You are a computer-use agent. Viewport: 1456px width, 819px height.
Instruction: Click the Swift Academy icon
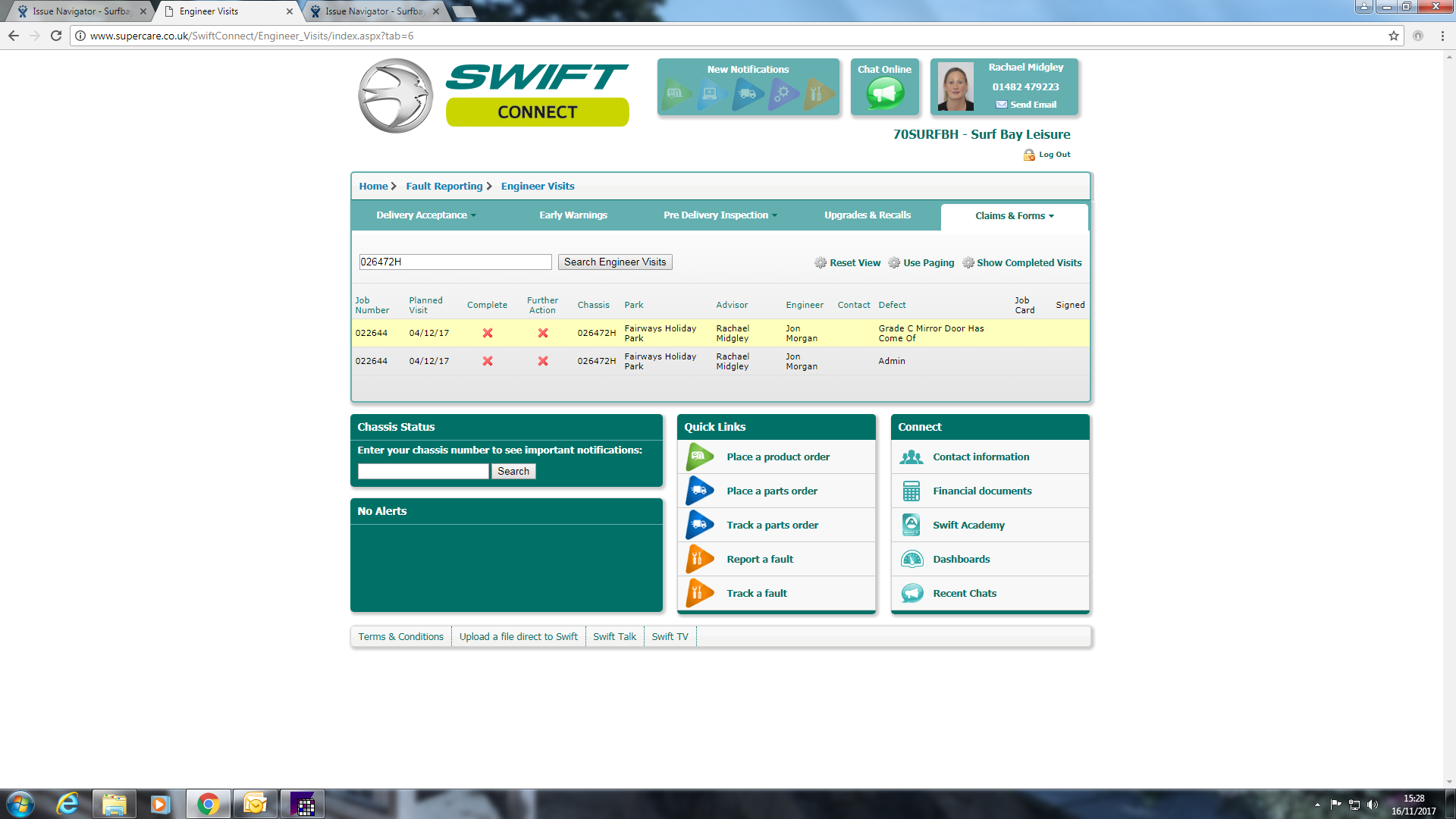tap(912, 525)
